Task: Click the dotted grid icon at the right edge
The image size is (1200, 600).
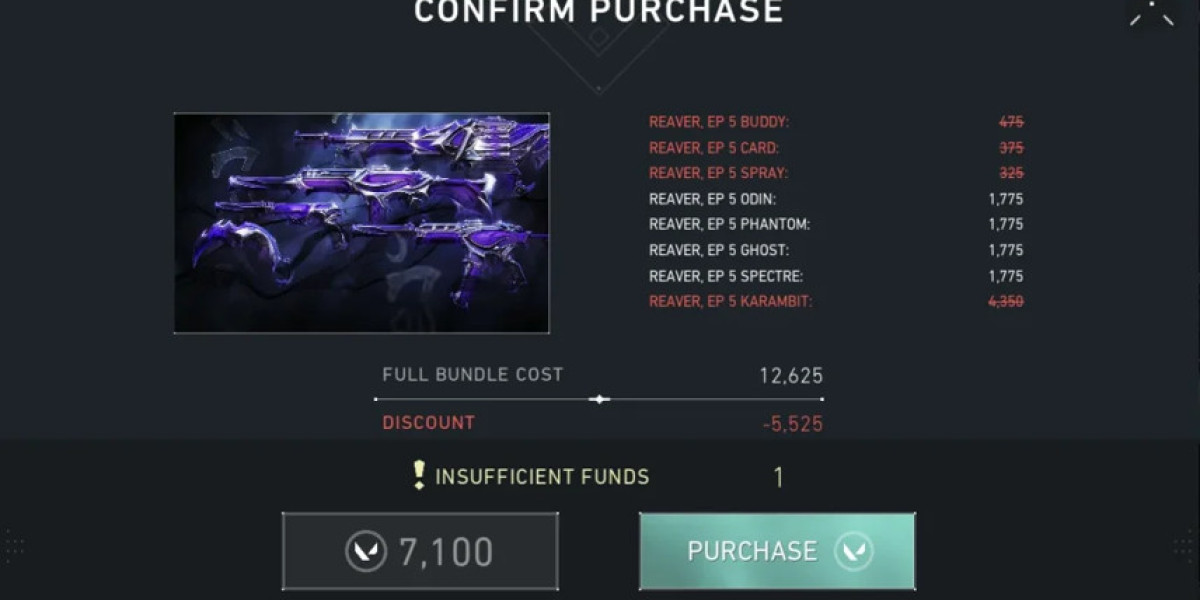Action: (1185, 545)
